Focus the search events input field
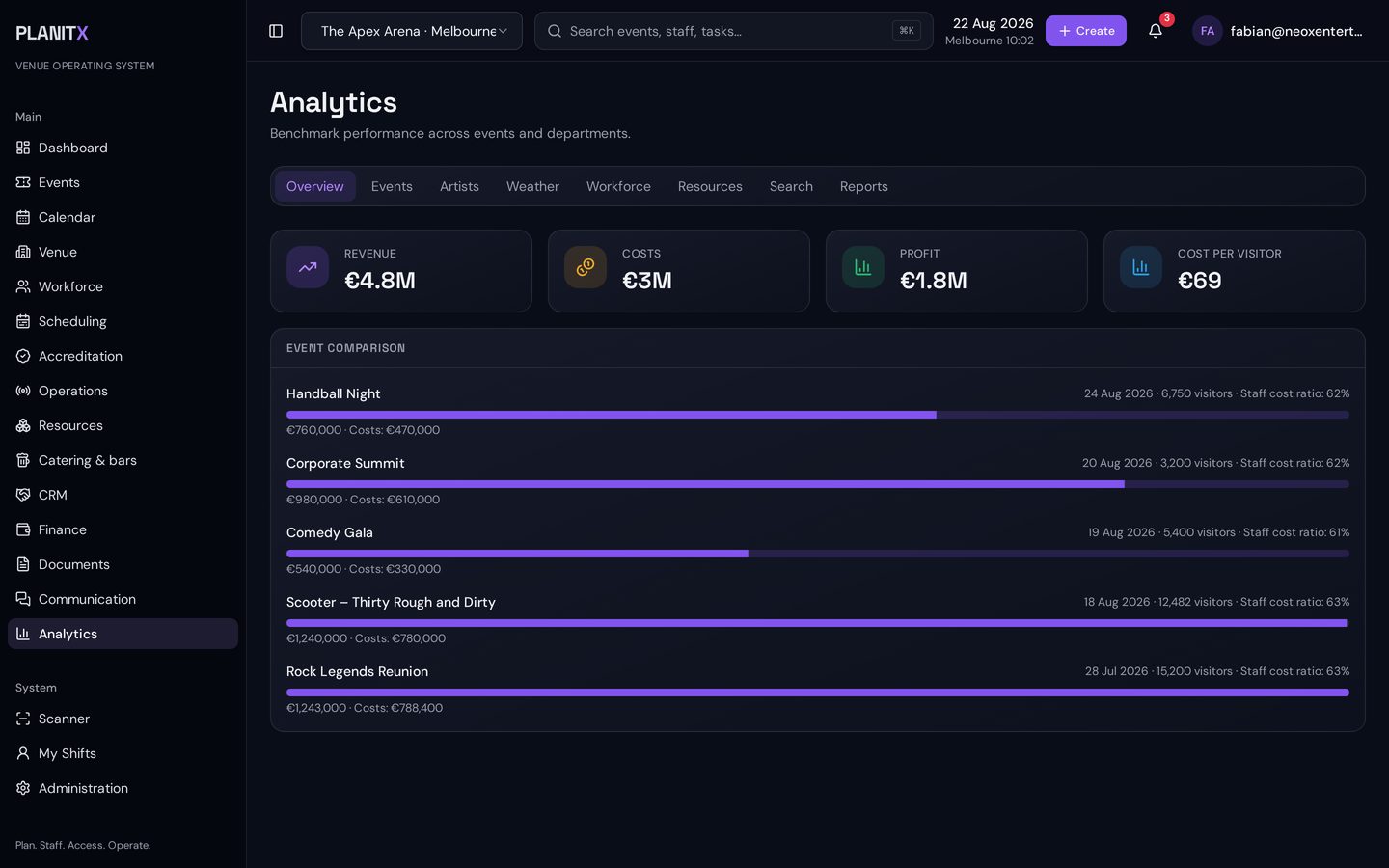 (733, 31)
